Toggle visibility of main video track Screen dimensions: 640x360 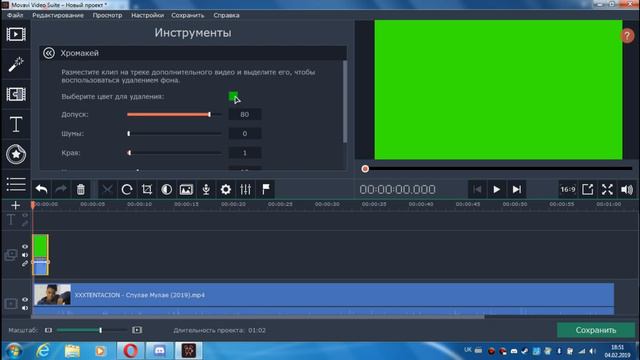pyautogui.click(x=25, y=300)
